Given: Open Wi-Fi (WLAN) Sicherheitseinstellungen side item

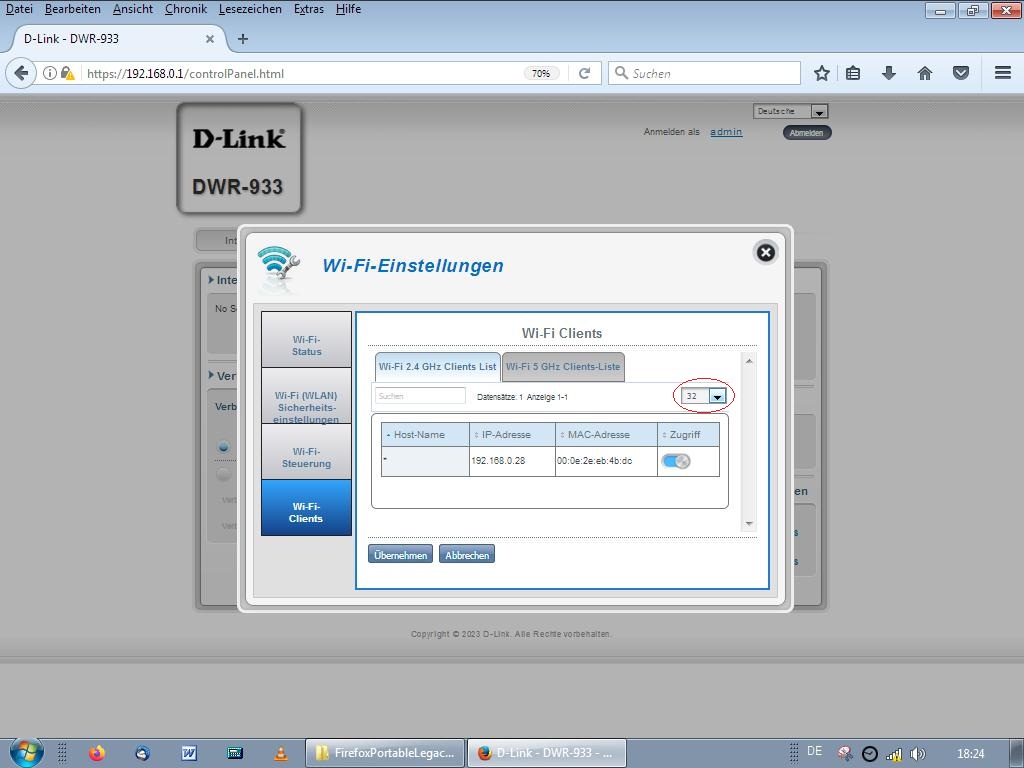Looking at the screenshot, I should pos(306,396).
